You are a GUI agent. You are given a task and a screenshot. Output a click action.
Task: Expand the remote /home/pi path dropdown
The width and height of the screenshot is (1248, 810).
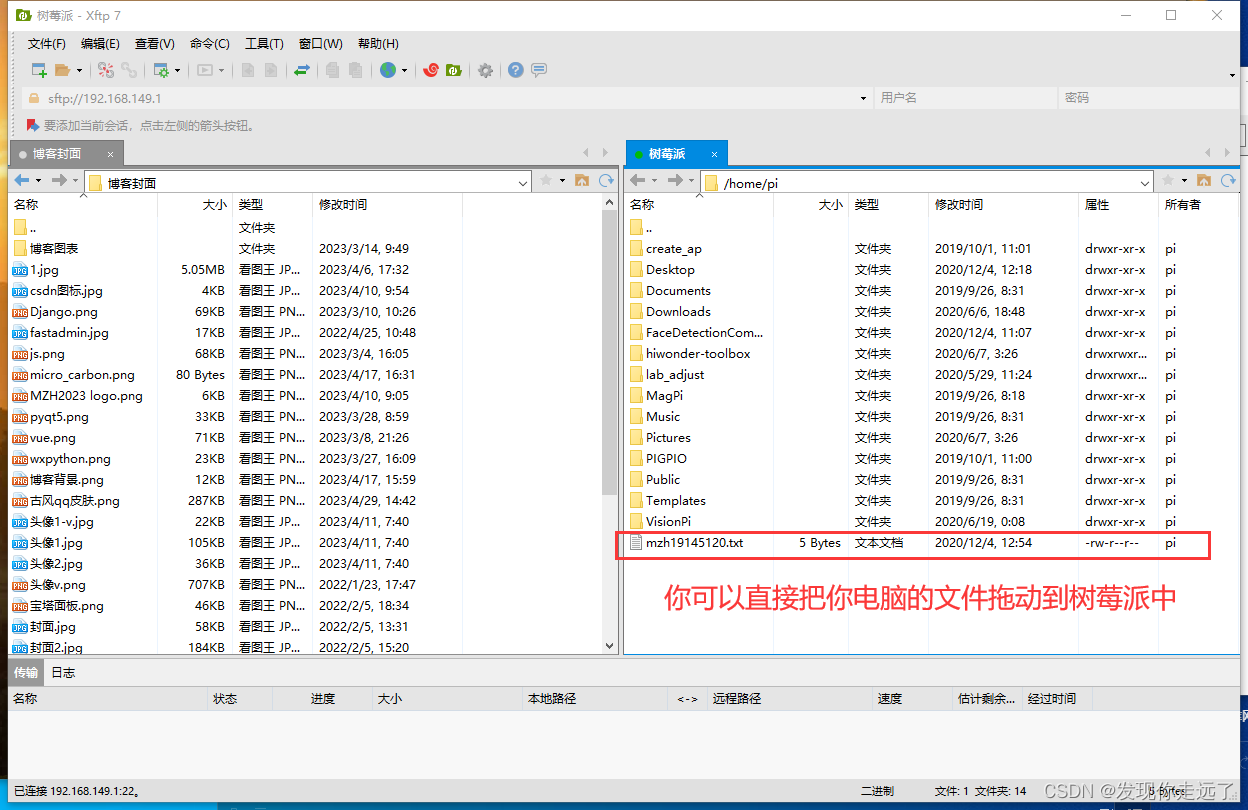[1146, 182]
